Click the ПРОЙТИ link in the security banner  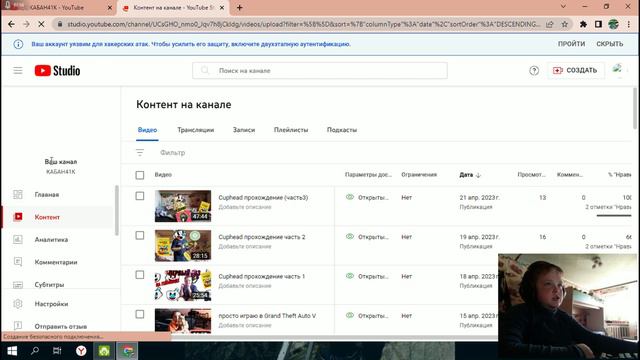[571, 44]
